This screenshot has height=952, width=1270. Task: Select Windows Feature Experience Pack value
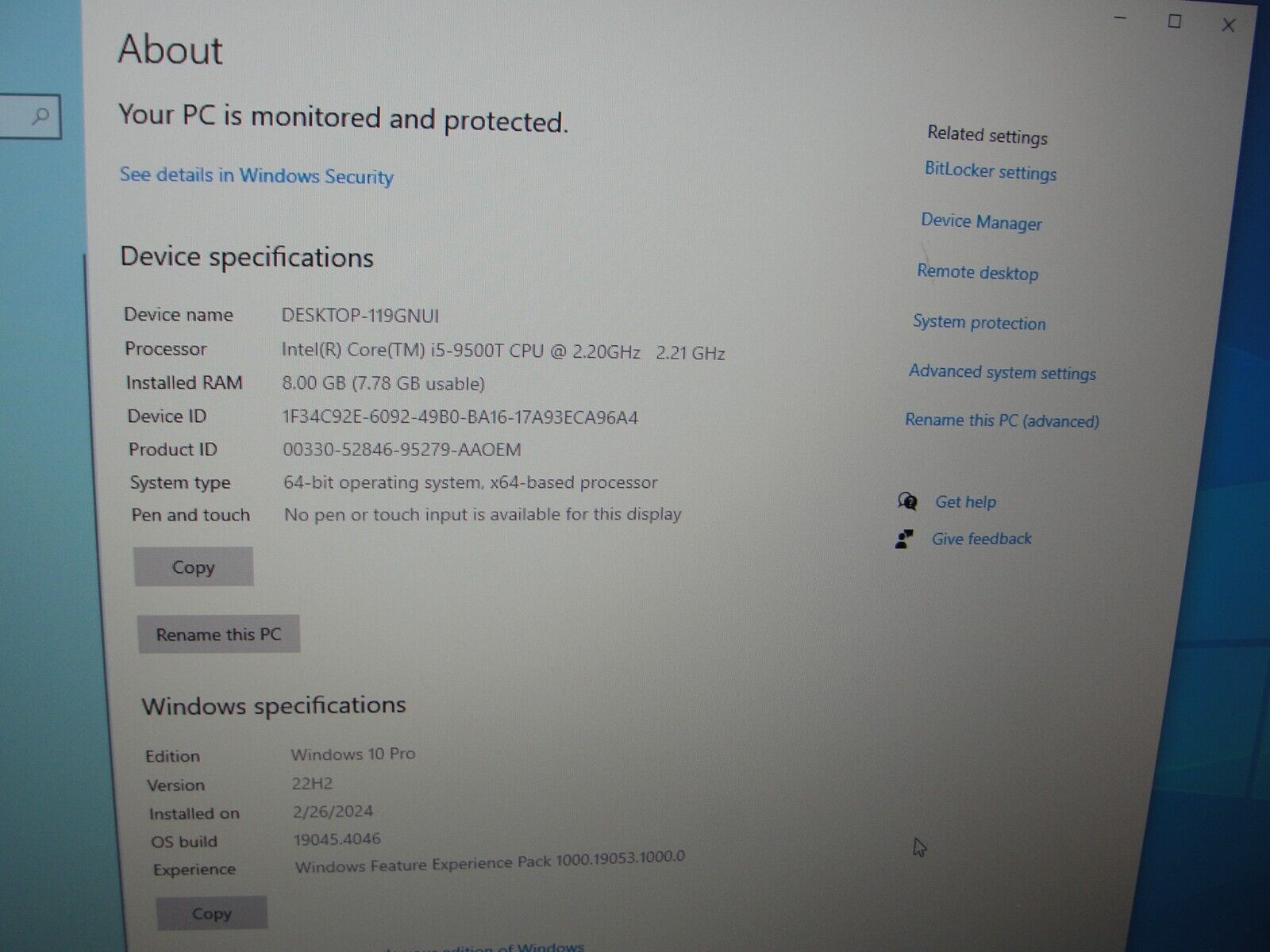490,862
